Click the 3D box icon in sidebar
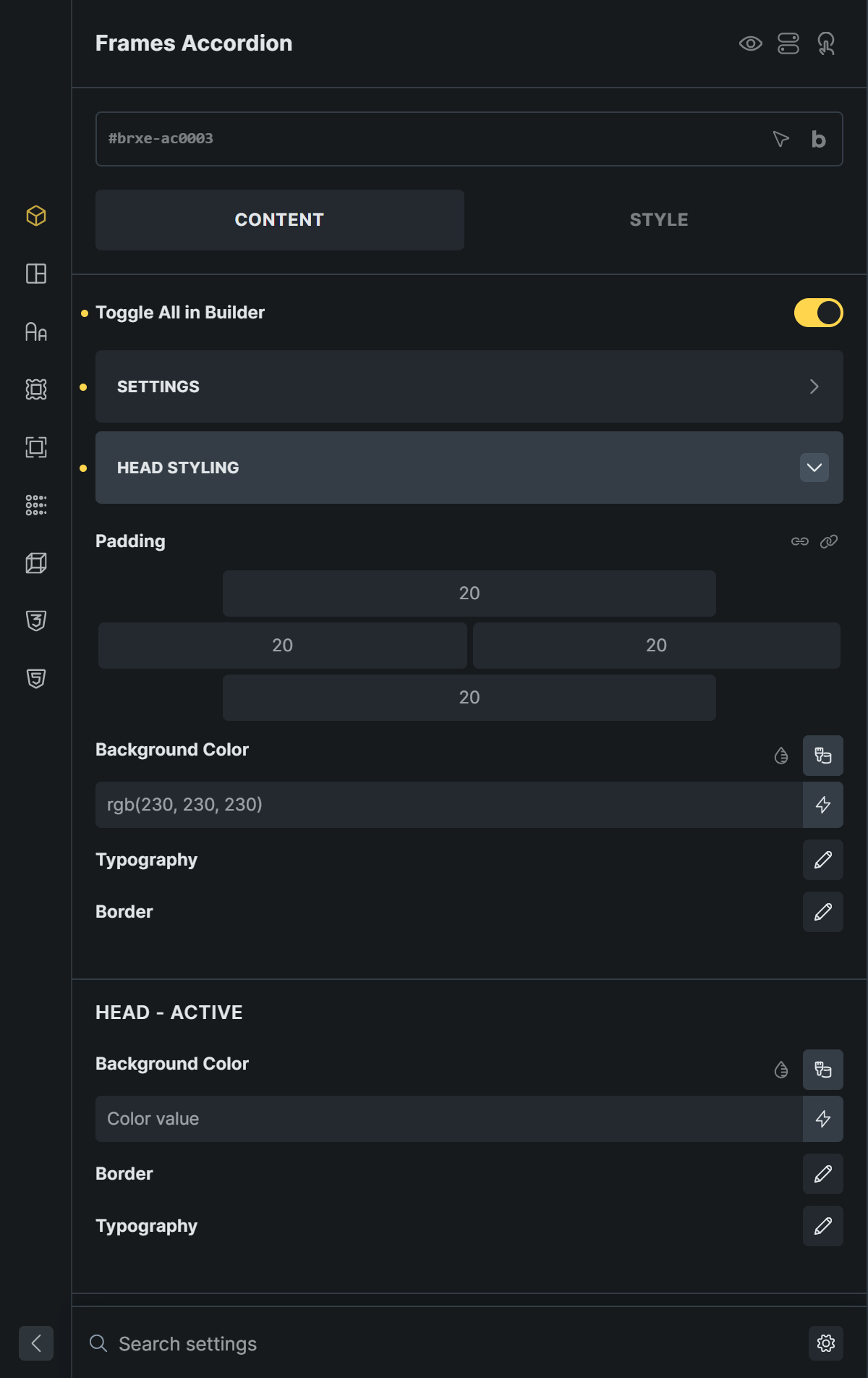The height and width of the screenshot is (1378, 868). [x=36, y=563]
